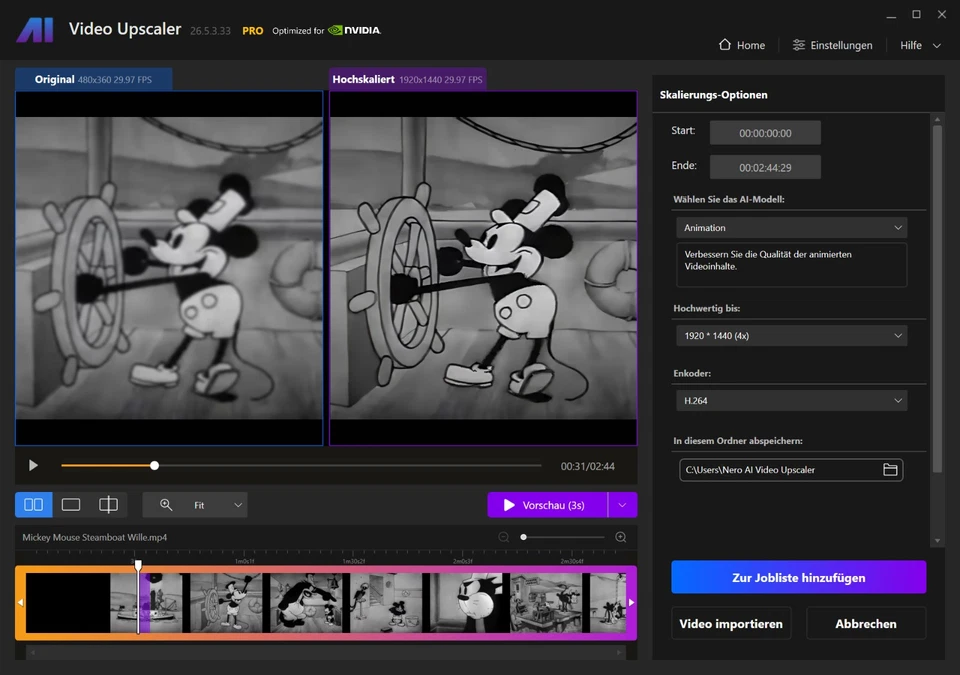Open the H.264 Enkoder dropdown
Viewport: 960px width, 675px height.
point(791,400)
